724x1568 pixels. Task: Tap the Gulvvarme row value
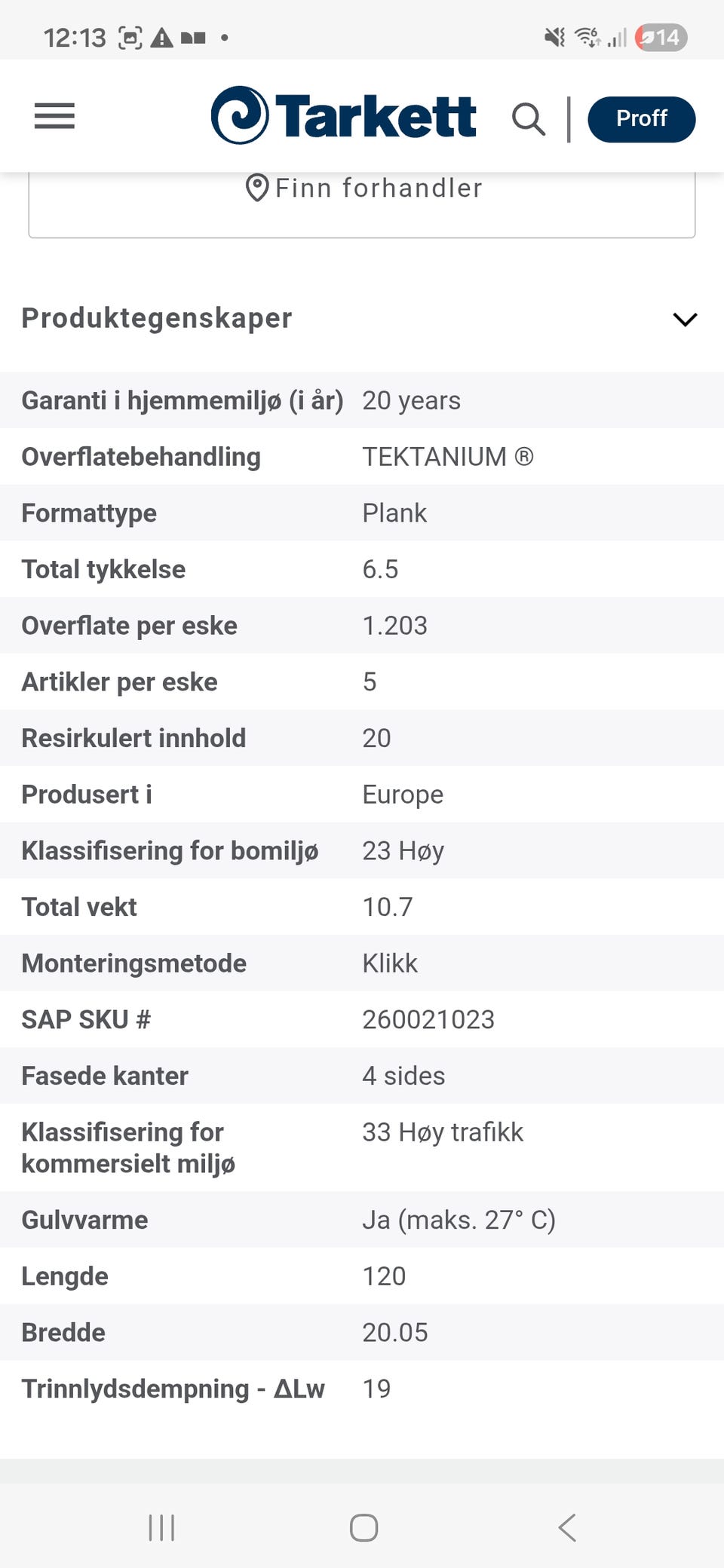(459, 1220)
